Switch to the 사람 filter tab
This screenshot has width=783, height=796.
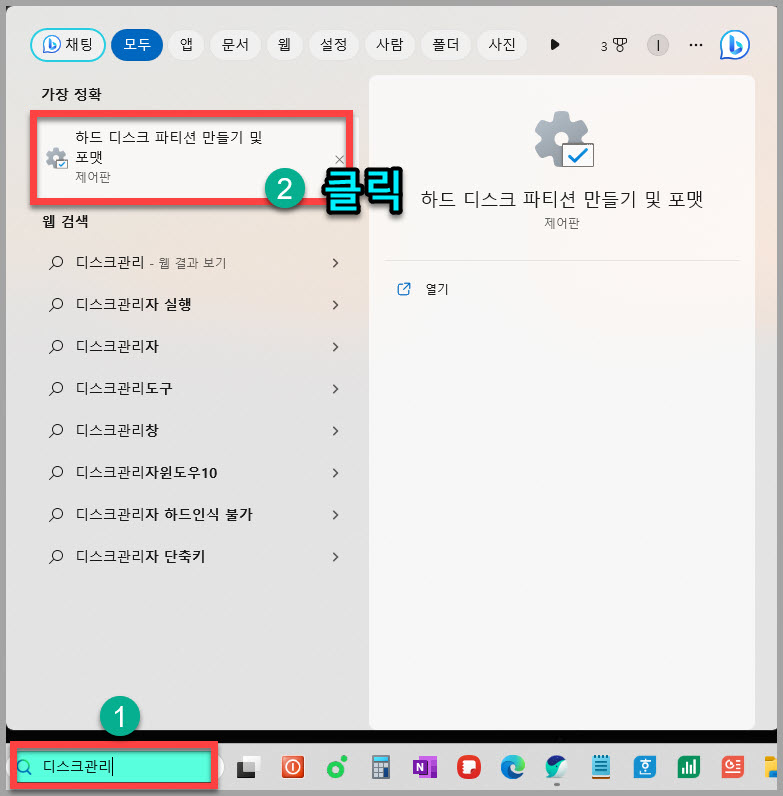point(389,45)
